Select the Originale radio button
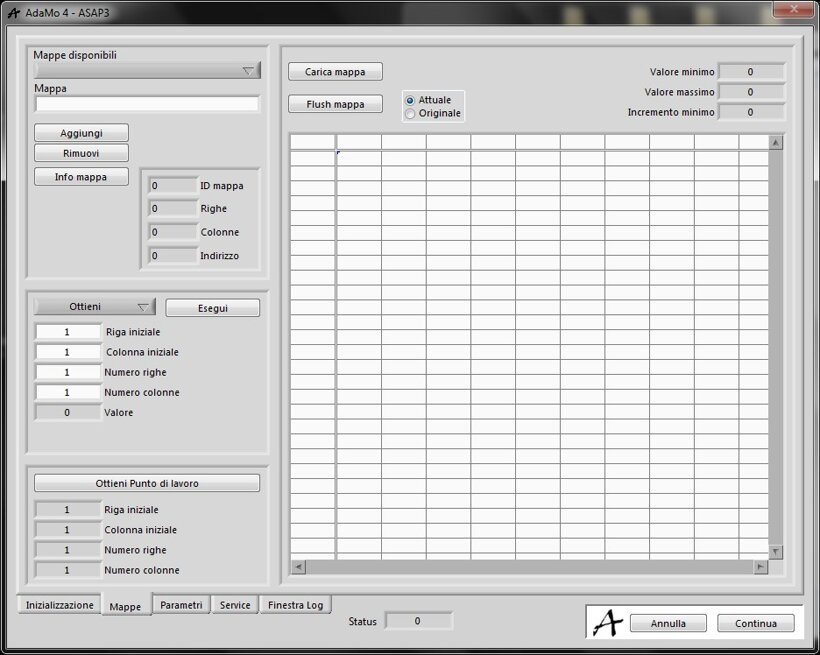820x655 pixels. [410, 114]
